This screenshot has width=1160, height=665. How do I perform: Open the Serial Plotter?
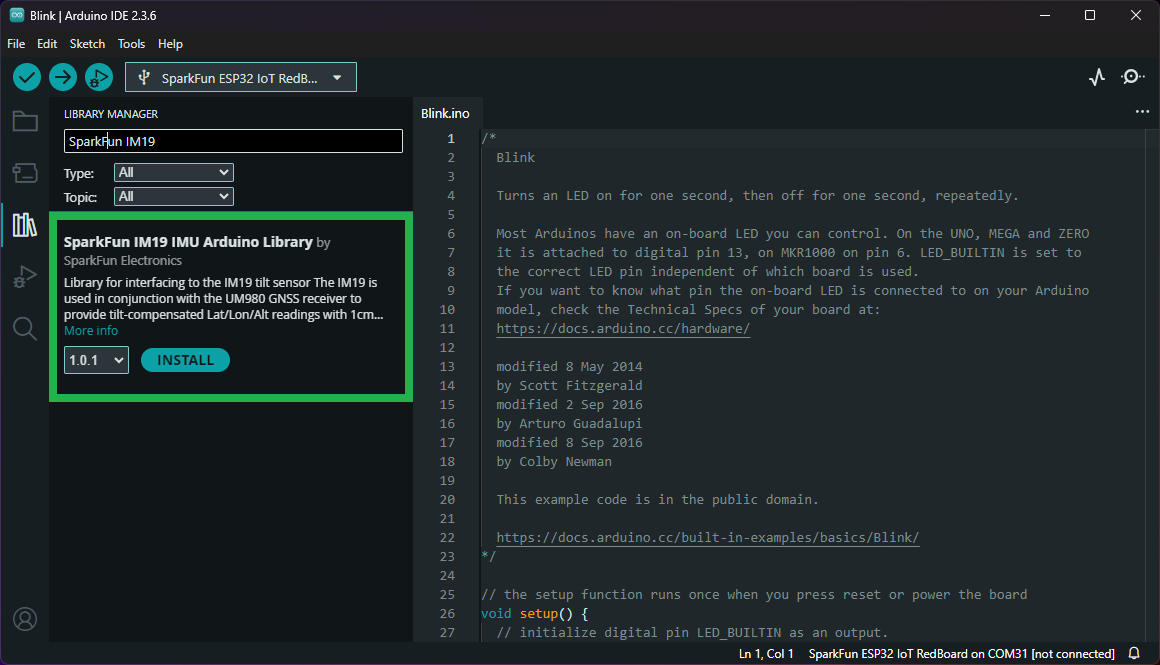click(1097, 76)
